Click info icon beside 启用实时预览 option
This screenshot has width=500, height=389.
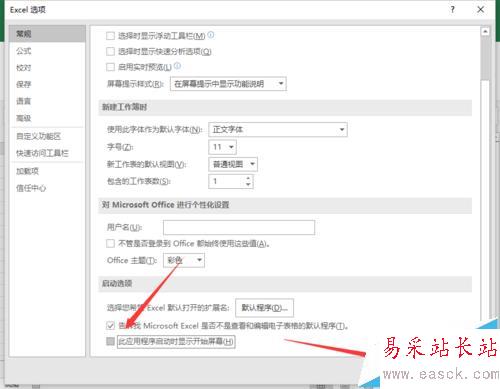177,66
